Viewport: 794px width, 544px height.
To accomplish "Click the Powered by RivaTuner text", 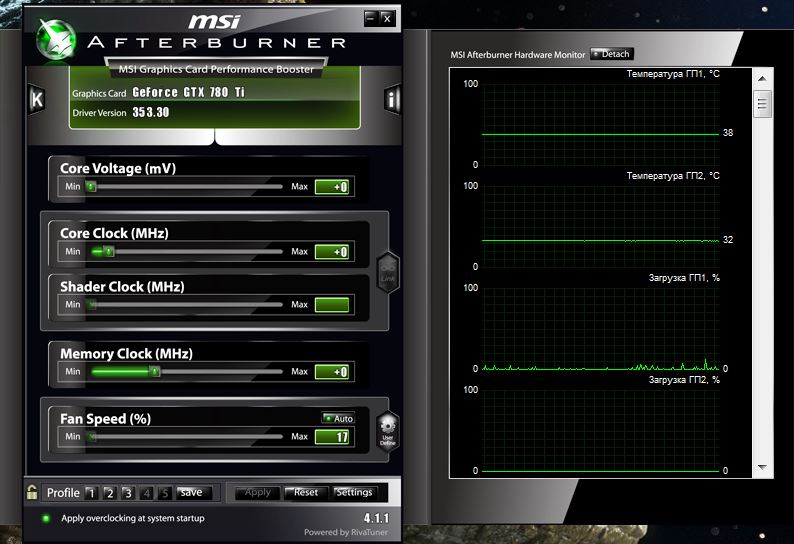I will pos(346,532).
